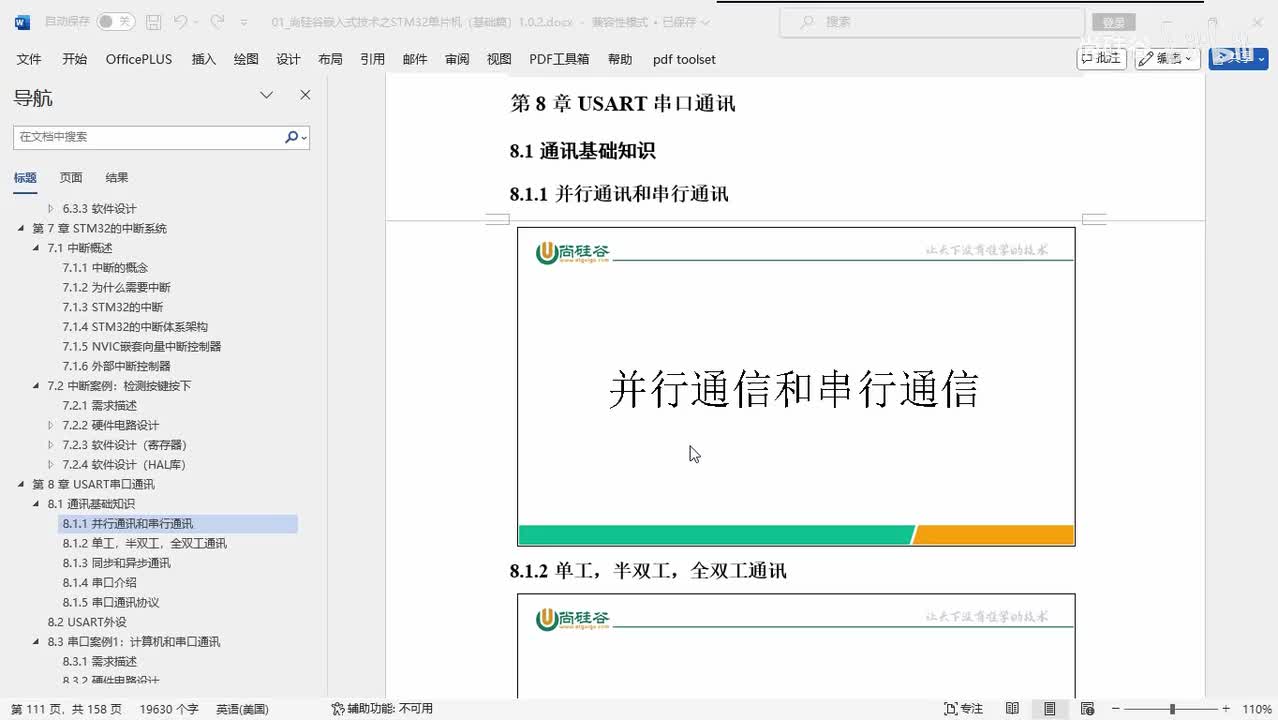Open the PDF工具箱 tab

tap(559, 59)
